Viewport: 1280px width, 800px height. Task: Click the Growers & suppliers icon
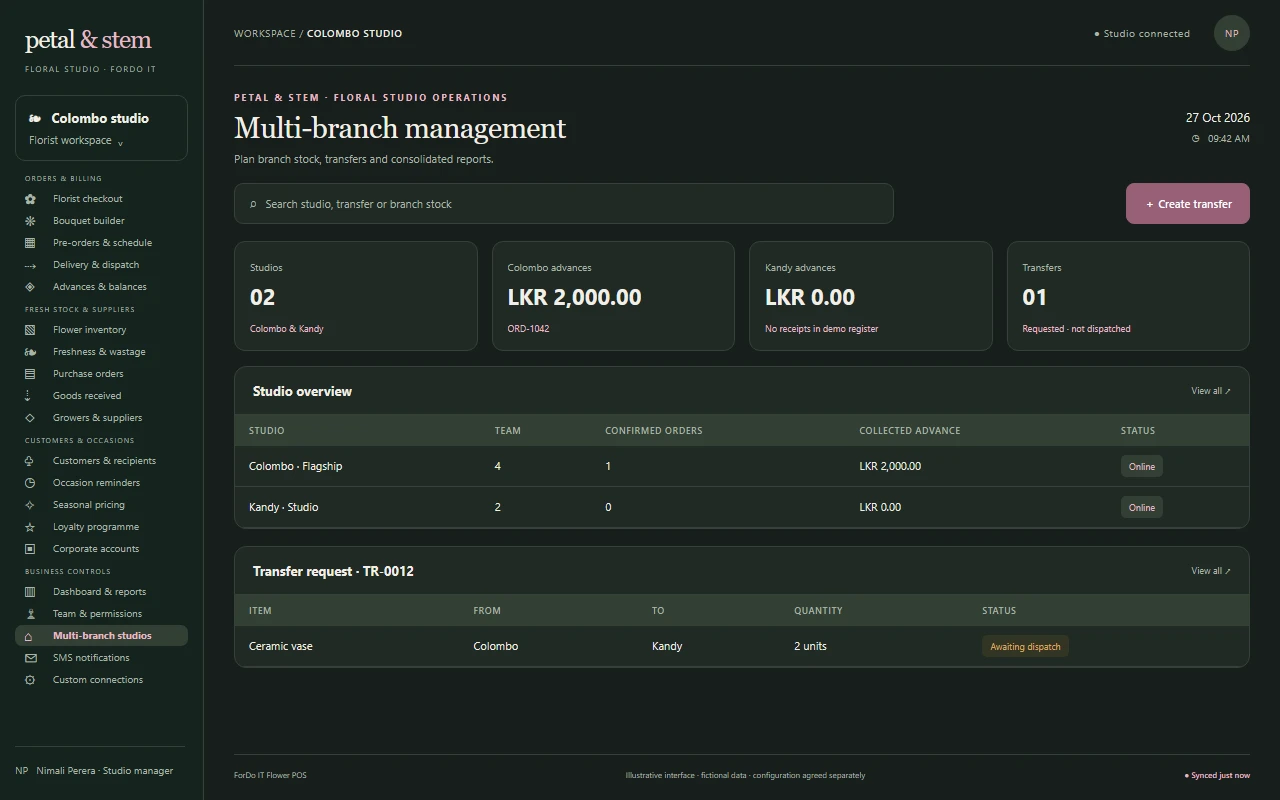pos(30,418)
